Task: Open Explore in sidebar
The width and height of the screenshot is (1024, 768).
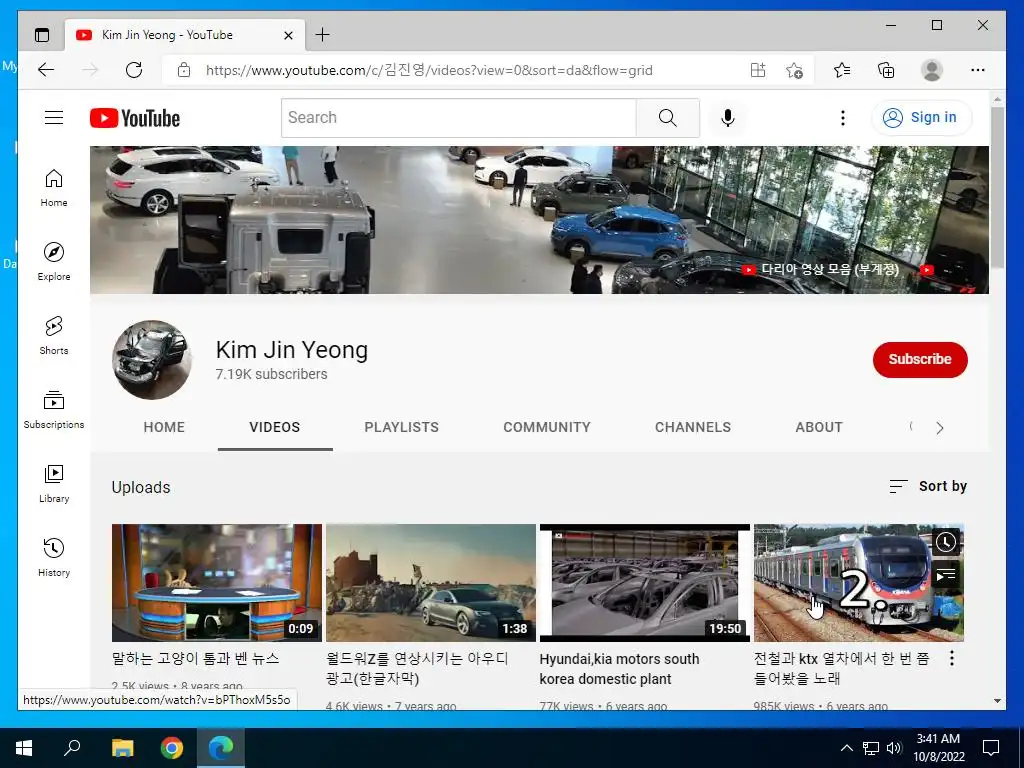Action: 54,262
